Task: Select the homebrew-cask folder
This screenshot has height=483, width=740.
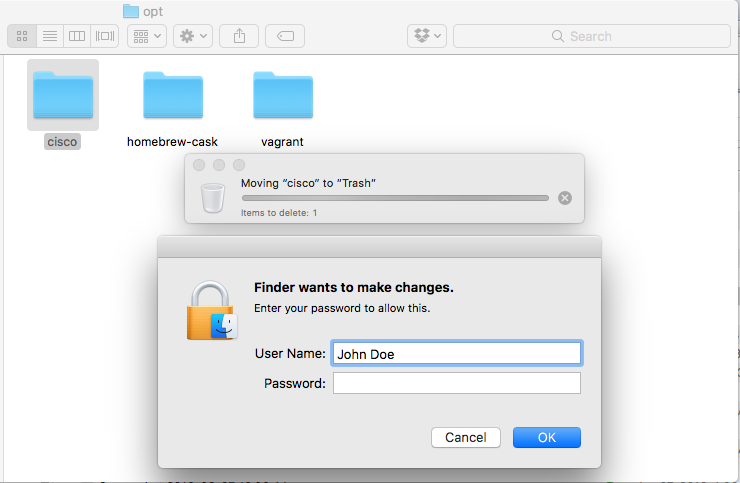Action: click(x=172, y=95)
